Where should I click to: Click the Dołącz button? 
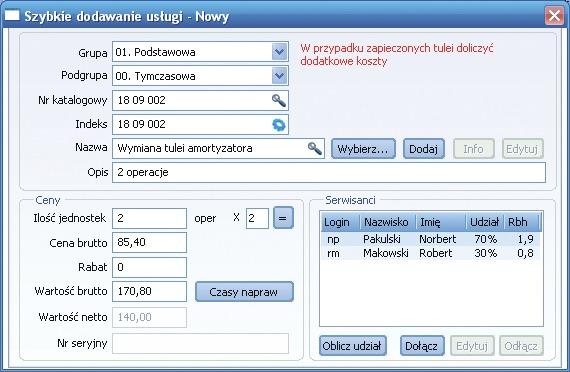422,346
